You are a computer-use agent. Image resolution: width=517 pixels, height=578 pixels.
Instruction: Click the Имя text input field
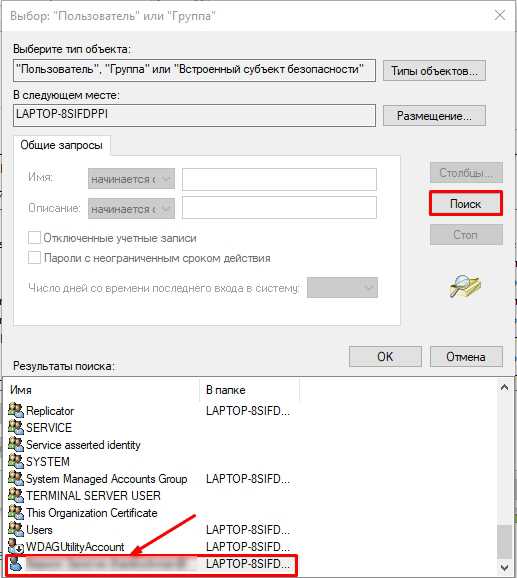tap(279, 179)
